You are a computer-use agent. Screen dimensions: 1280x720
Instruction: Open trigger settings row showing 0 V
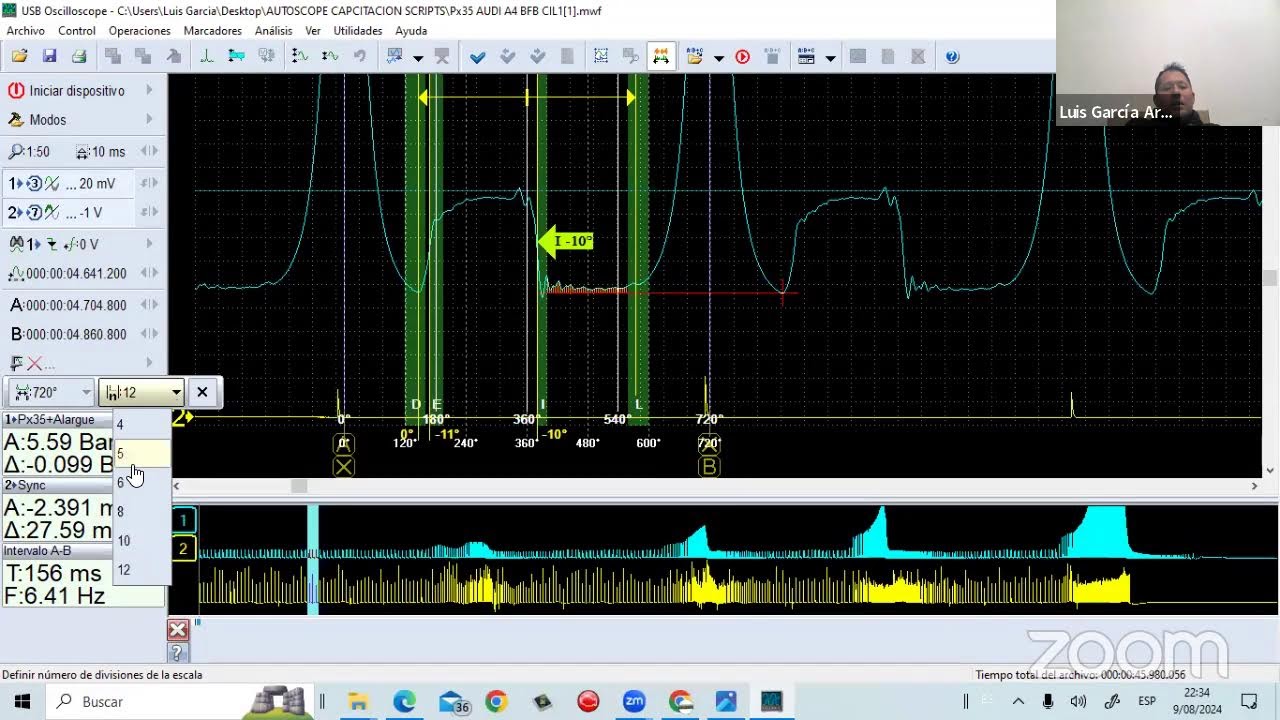click(82, 244)
